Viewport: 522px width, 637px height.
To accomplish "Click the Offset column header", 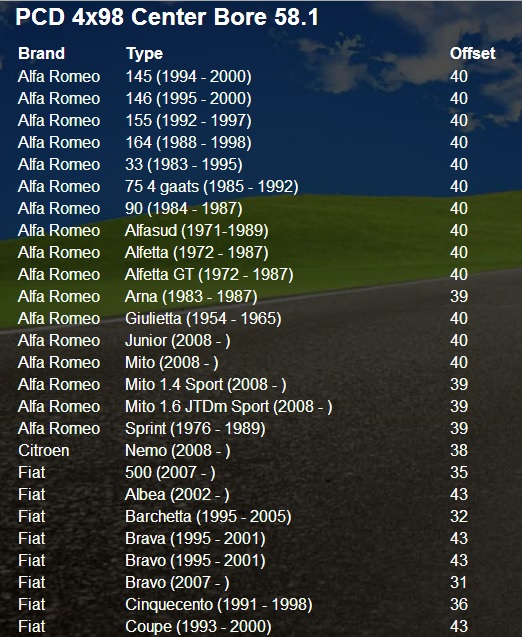I will (472, 54).
